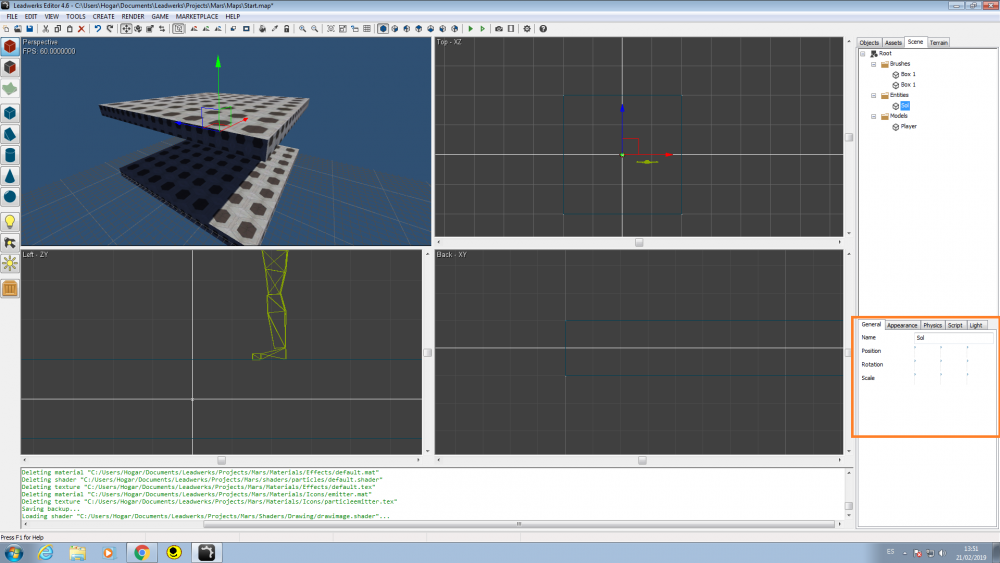
Task: Open the MARKETPLACE menu
Action: 197,17
